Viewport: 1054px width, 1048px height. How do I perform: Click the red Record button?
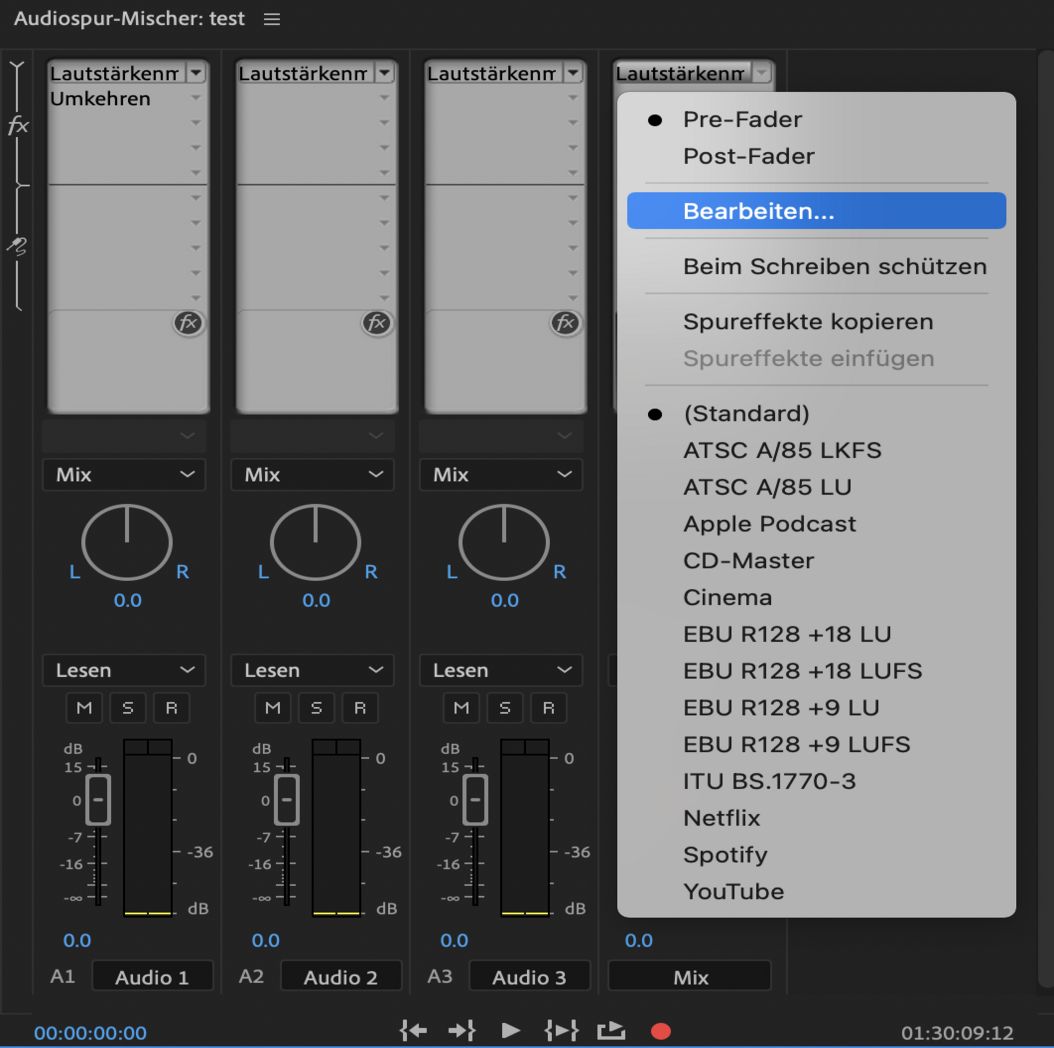660,1031
